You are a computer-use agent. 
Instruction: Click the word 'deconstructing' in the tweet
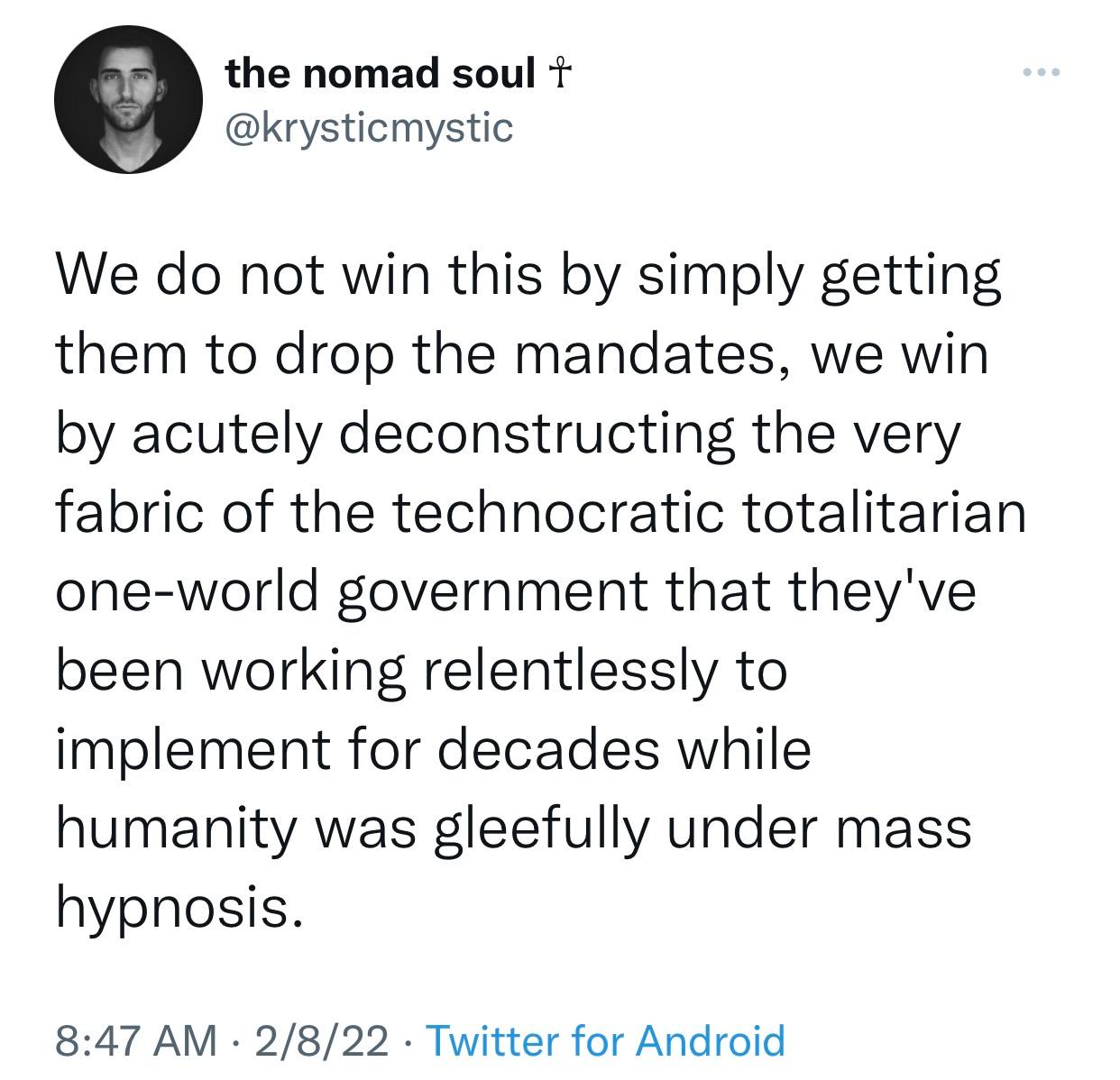pos(537,435)
